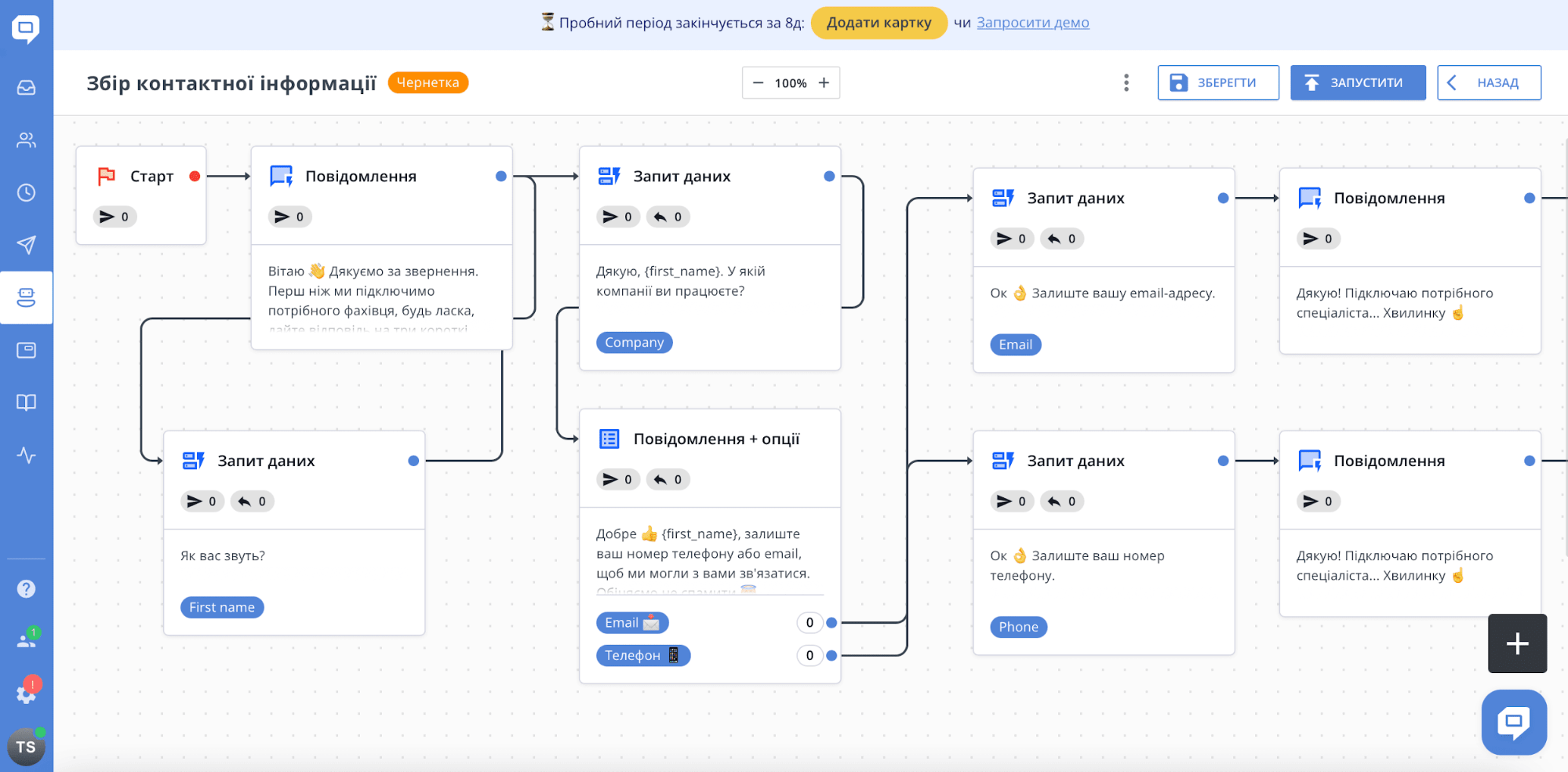
Task: Increase zoom with plus button
Action: 824,83
